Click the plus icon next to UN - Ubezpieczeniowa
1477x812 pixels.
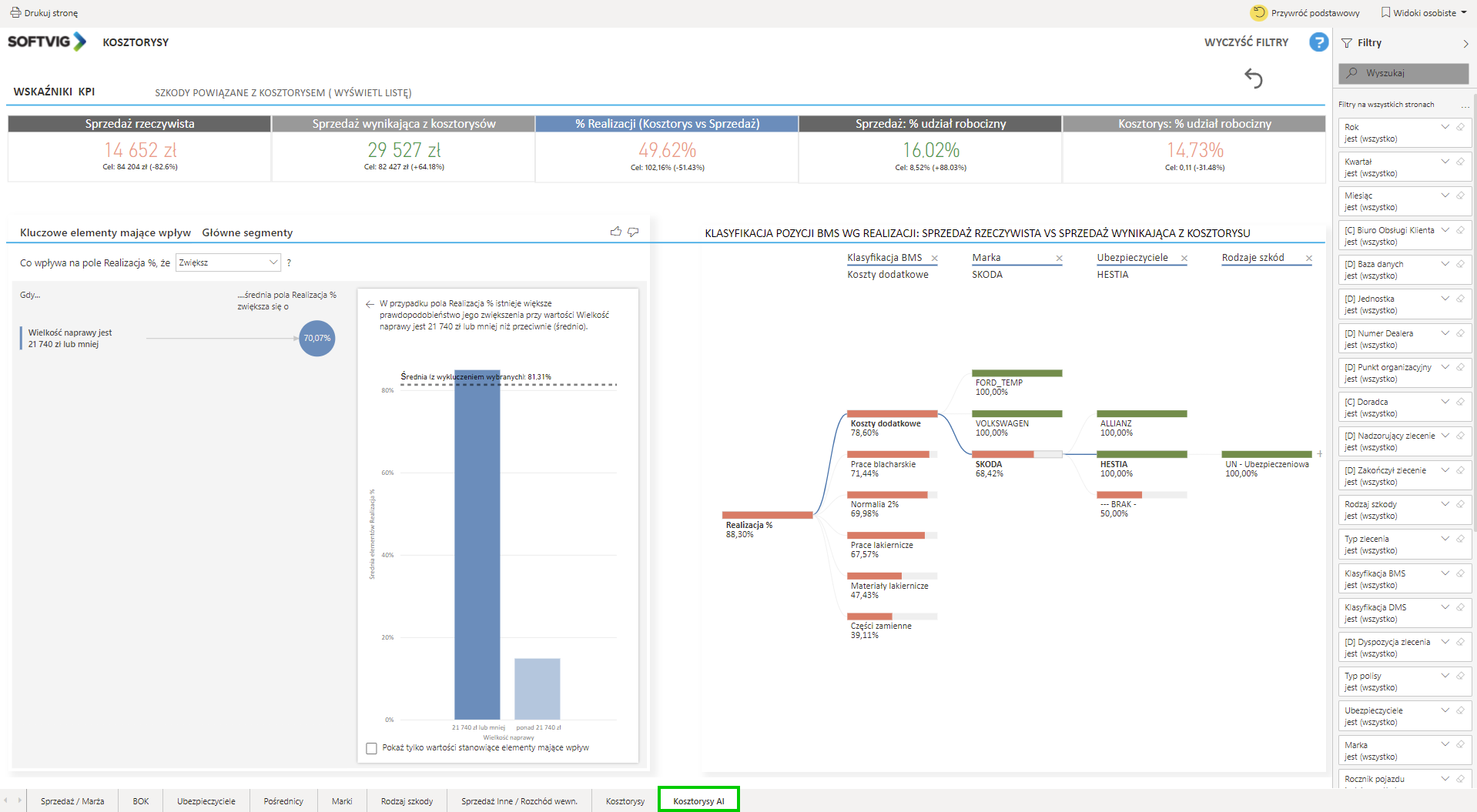point(1319,454)
